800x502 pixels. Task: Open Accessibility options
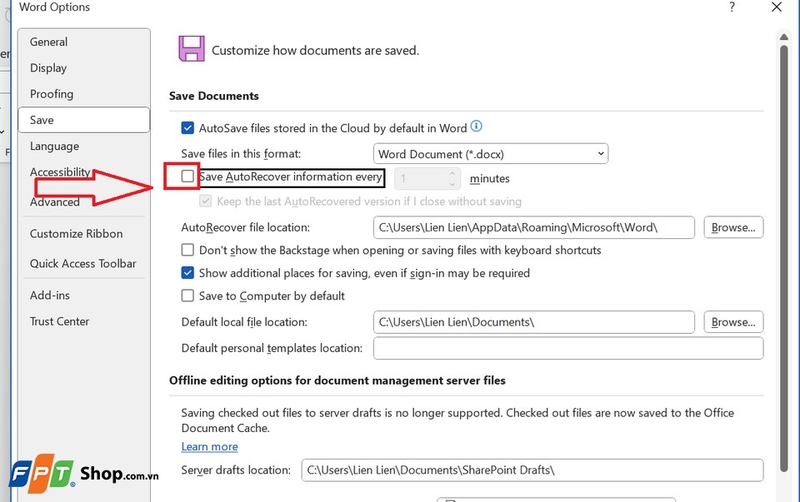pyautogui.click(x=60, y=172)
